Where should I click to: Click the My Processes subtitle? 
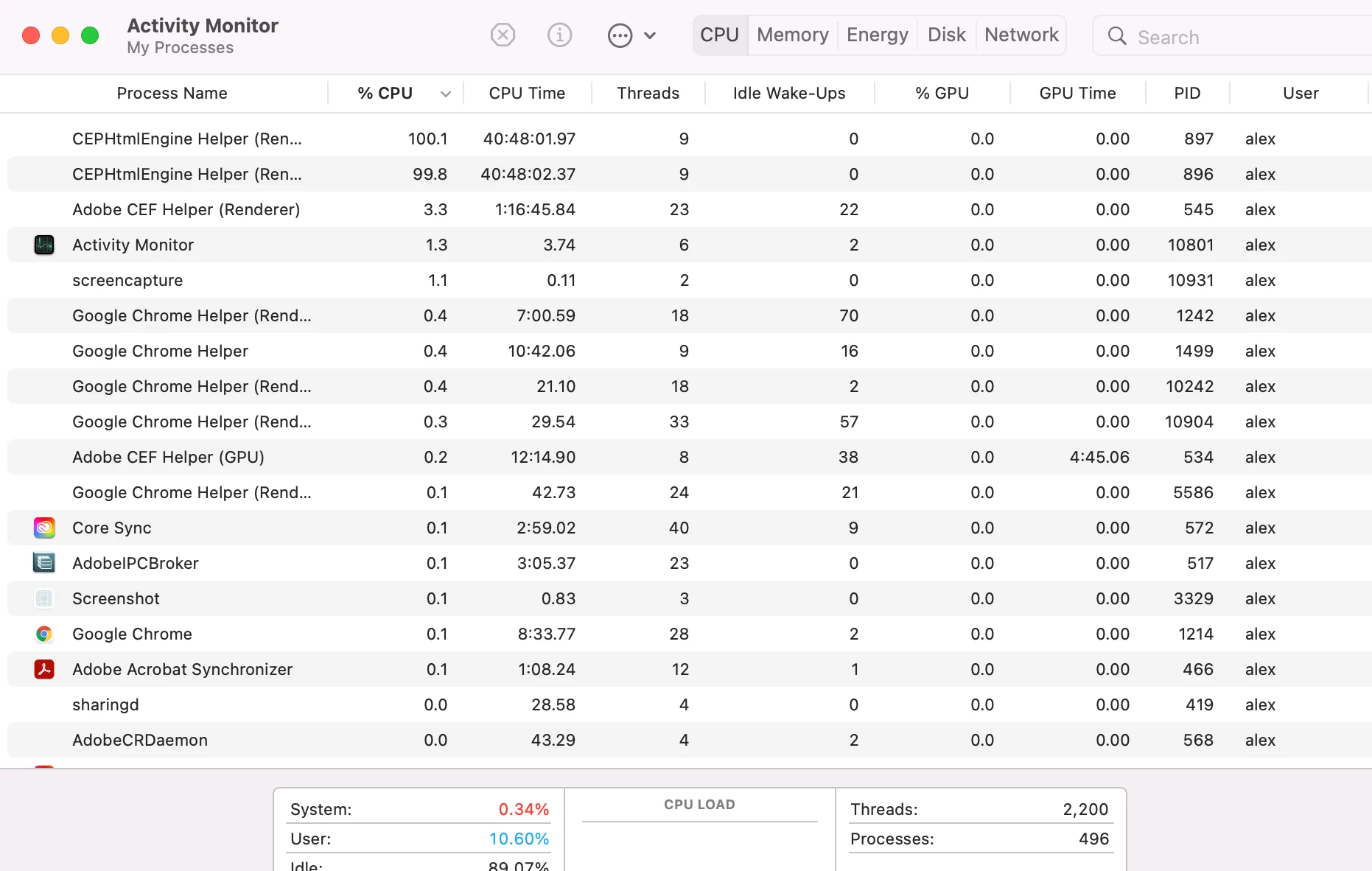[180, 48]
